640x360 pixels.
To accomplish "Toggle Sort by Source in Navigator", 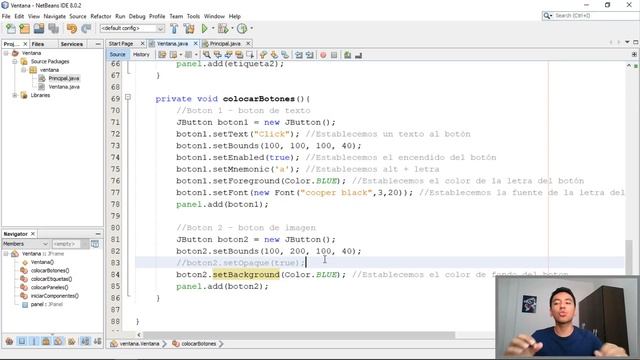I will [98, 341].
